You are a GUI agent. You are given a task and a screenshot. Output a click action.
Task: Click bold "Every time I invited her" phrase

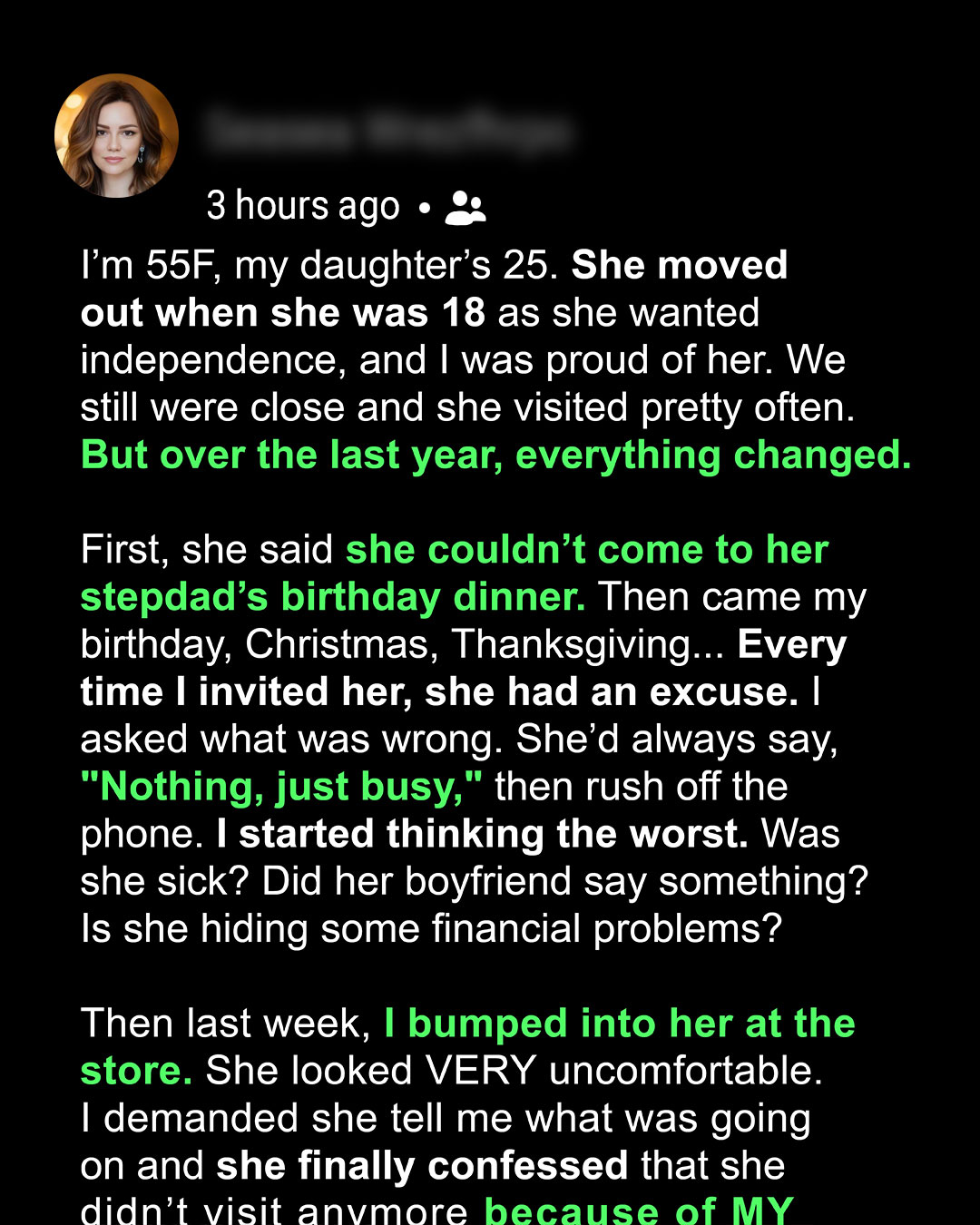tap(463, 668)
